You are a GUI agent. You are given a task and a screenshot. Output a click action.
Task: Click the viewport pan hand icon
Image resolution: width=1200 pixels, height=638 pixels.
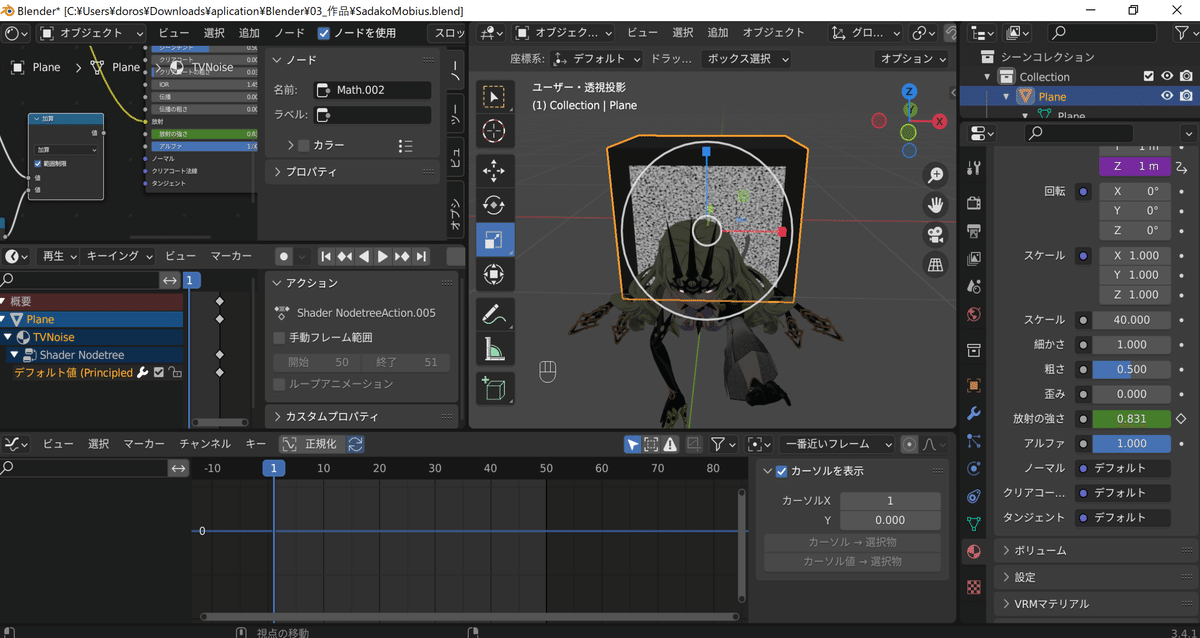pyautogui.click(x=936, y=206)
